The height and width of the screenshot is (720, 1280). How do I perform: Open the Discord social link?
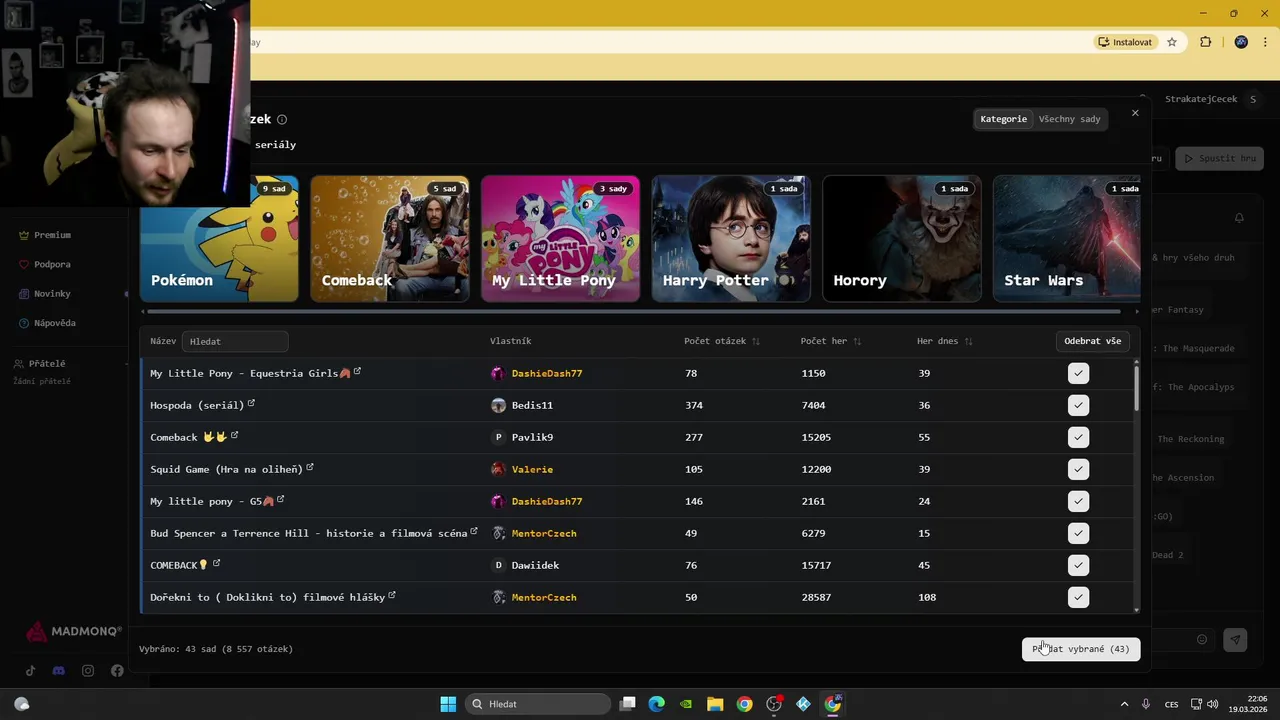(58, 671)
